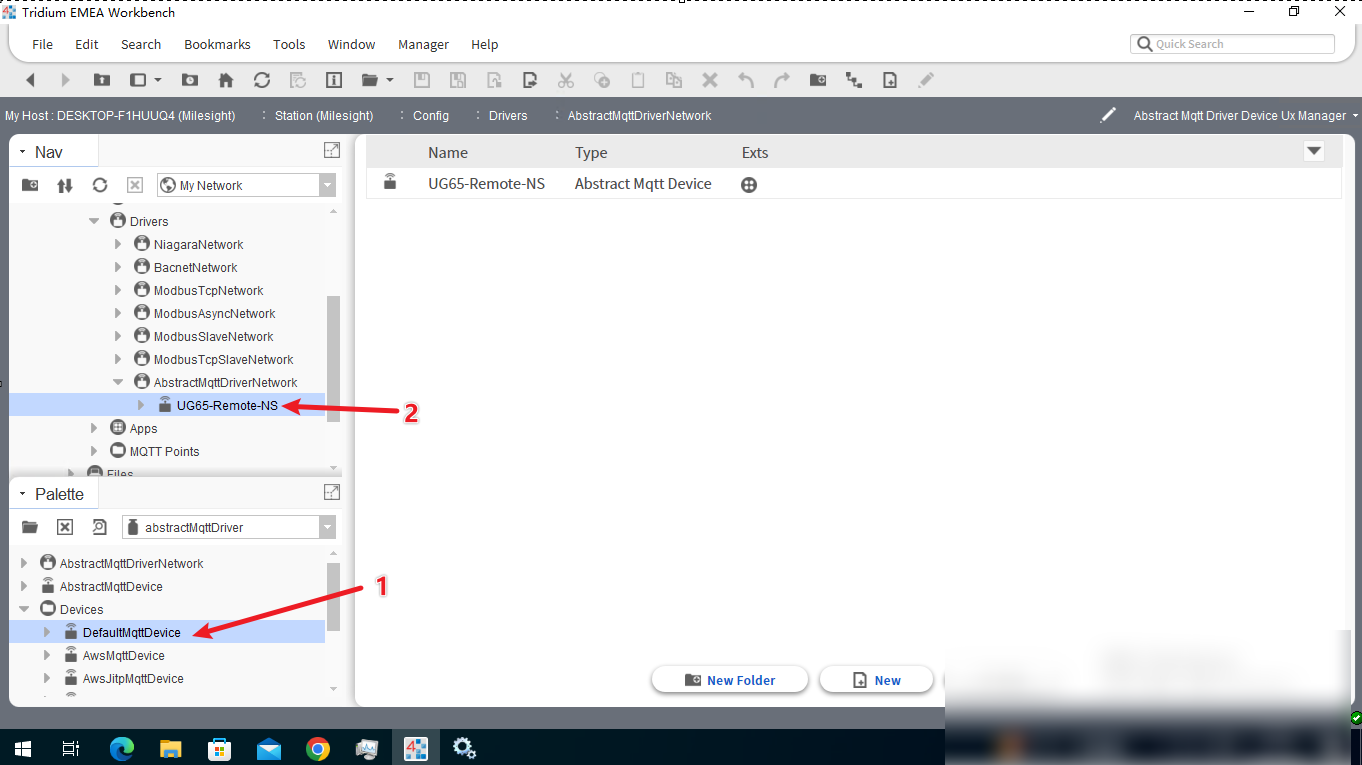Click the My Host breadcrumb
This screenshot has height=765, width=1362.
pyautogui.click(x=120, y=116)
